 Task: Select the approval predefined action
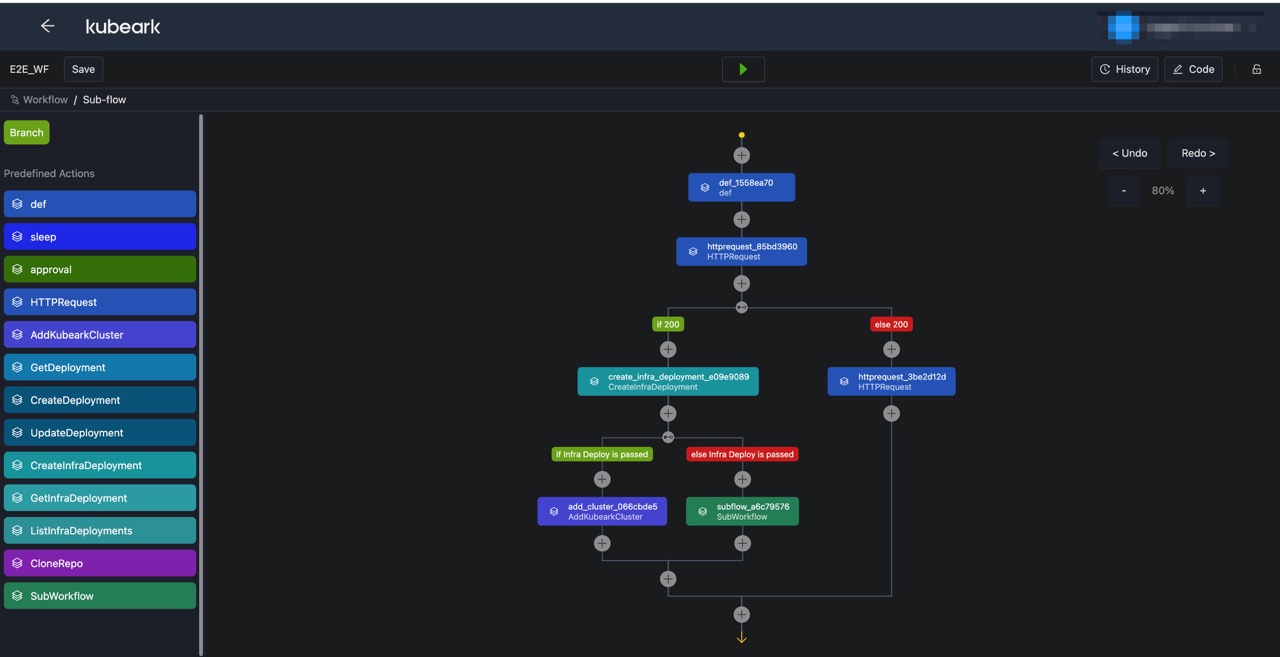(x=100, y=269)
